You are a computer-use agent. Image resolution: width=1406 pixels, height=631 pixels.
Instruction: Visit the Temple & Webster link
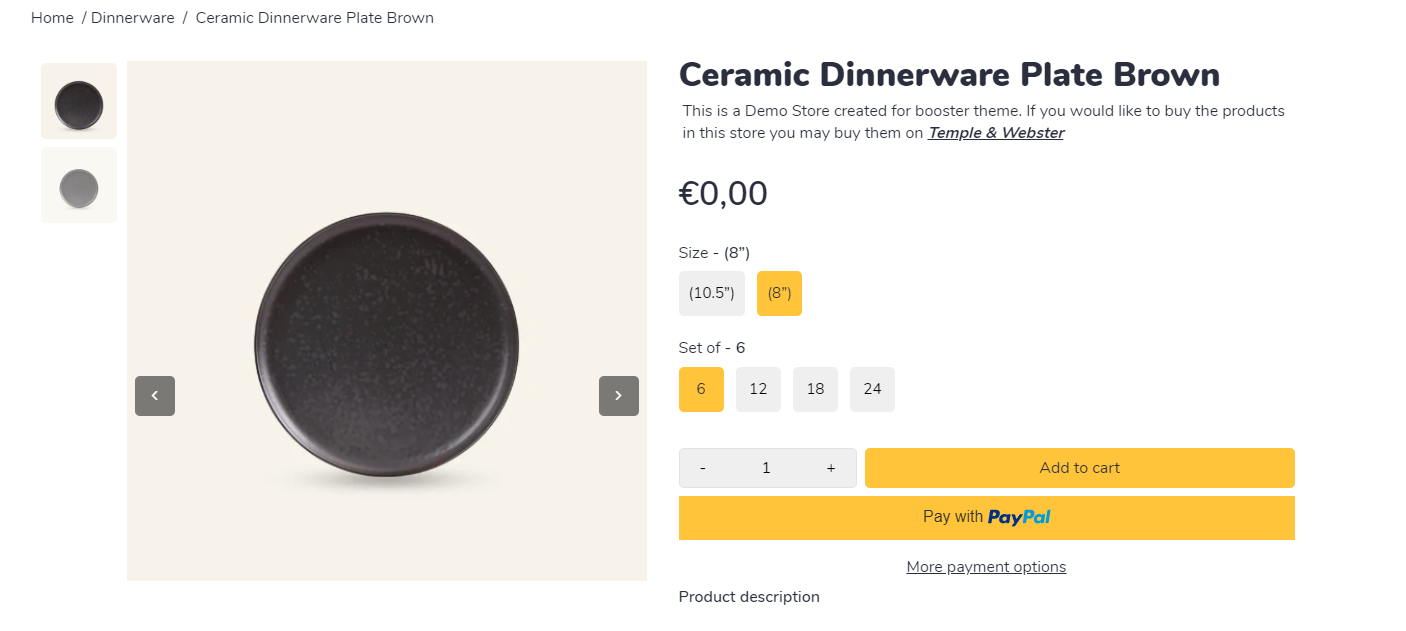pos(995,133)
